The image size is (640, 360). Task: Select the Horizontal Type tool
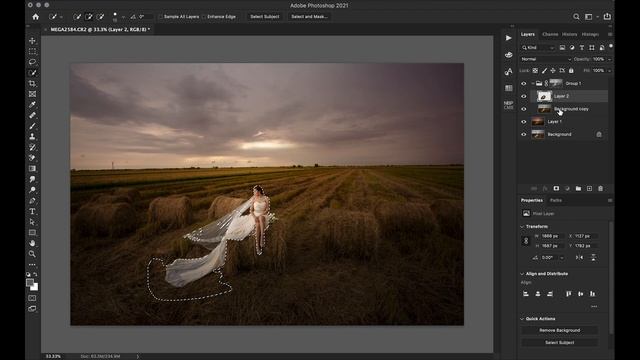click(x=32, y=211)
